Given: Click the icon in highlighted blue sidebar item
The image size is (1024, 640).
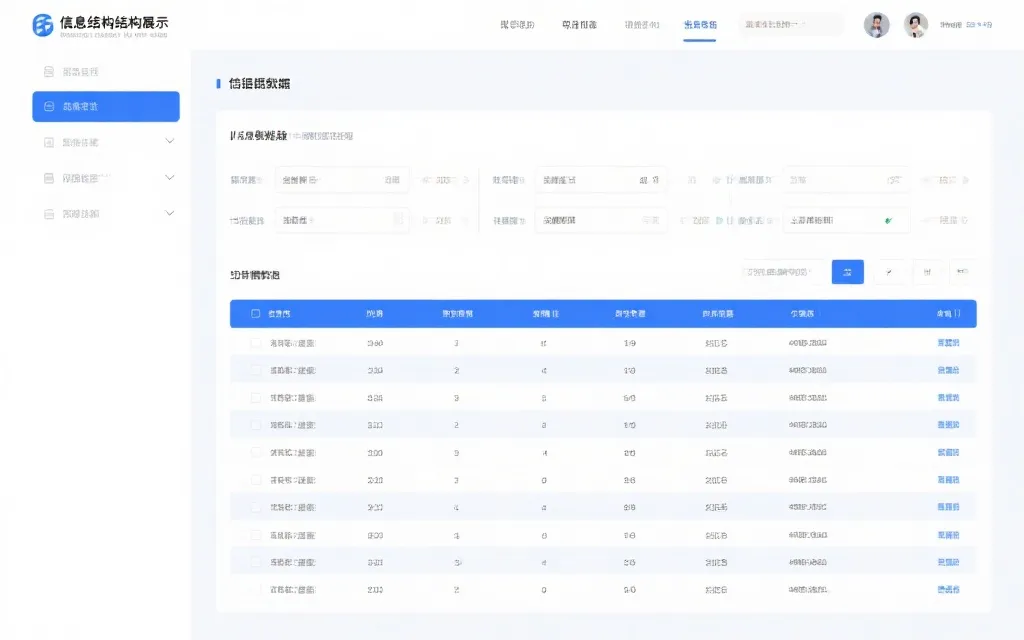Looking at the screenshot, I should (x=49, y=106).
